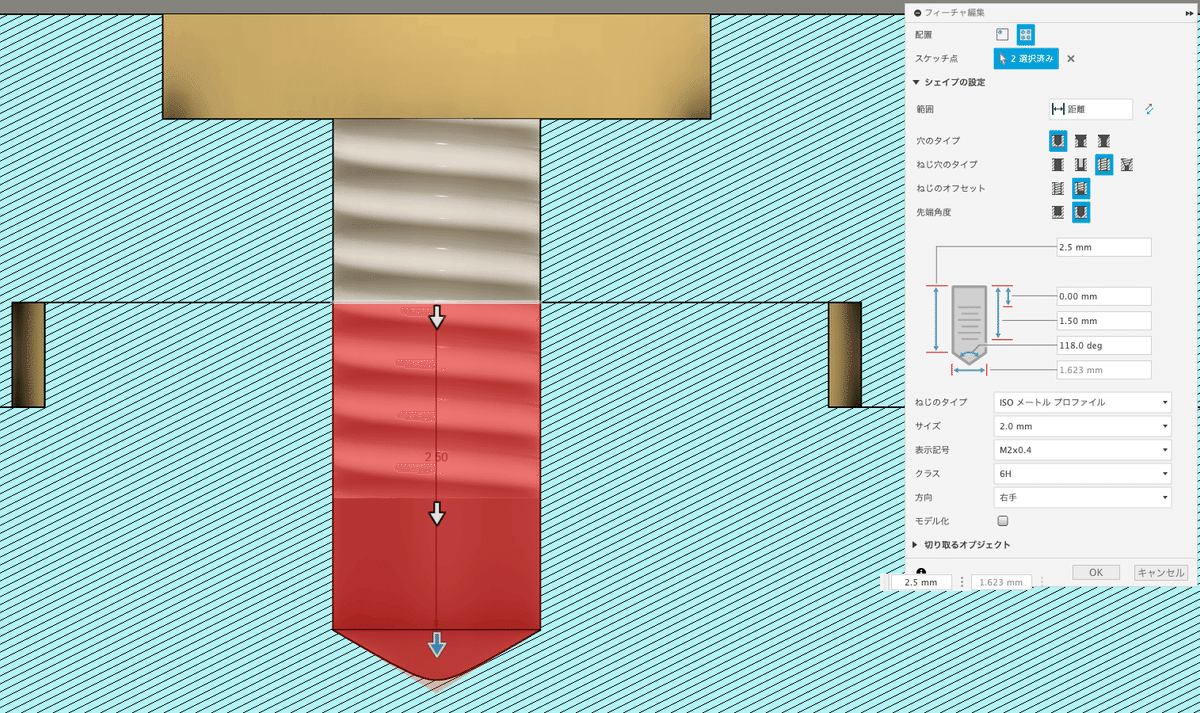This screenshot has height=713, width=1200.
Task: Select the single-point placement (配置) icon
Action: point(1003,35)
